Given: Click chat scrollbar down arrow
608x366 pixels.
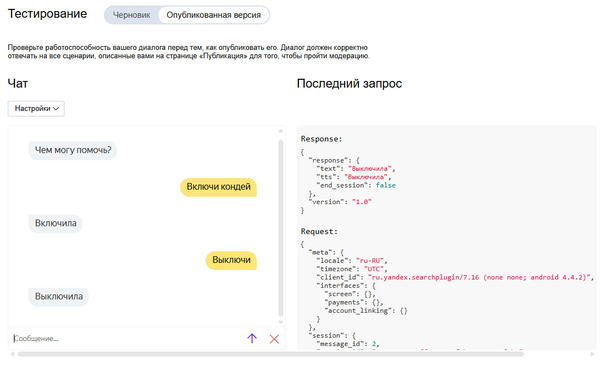Looking at the screenshot, I should pyautogui.click(x=281, y=322).
